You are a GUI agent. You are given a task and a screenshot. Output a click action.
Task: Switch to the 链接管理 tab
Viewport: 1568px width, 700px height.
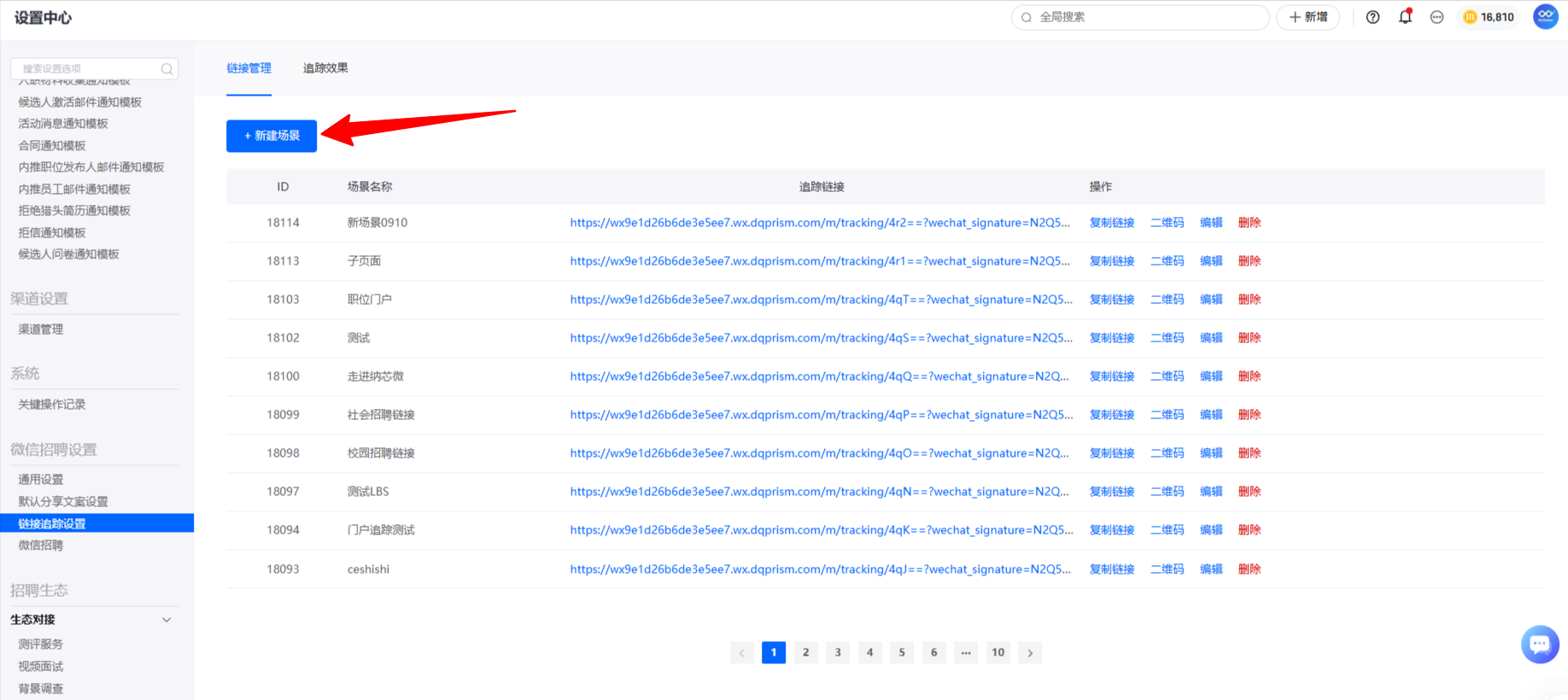coord(249,68)
